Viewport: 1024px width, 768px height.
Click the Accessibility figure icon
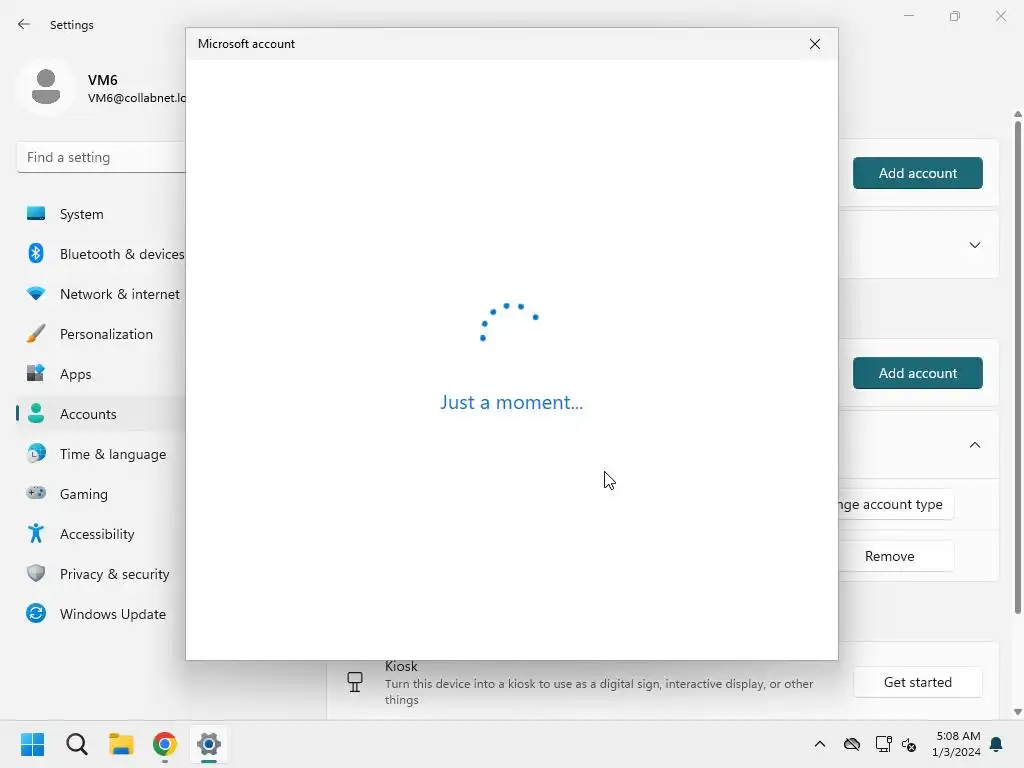tap(36, 533)
